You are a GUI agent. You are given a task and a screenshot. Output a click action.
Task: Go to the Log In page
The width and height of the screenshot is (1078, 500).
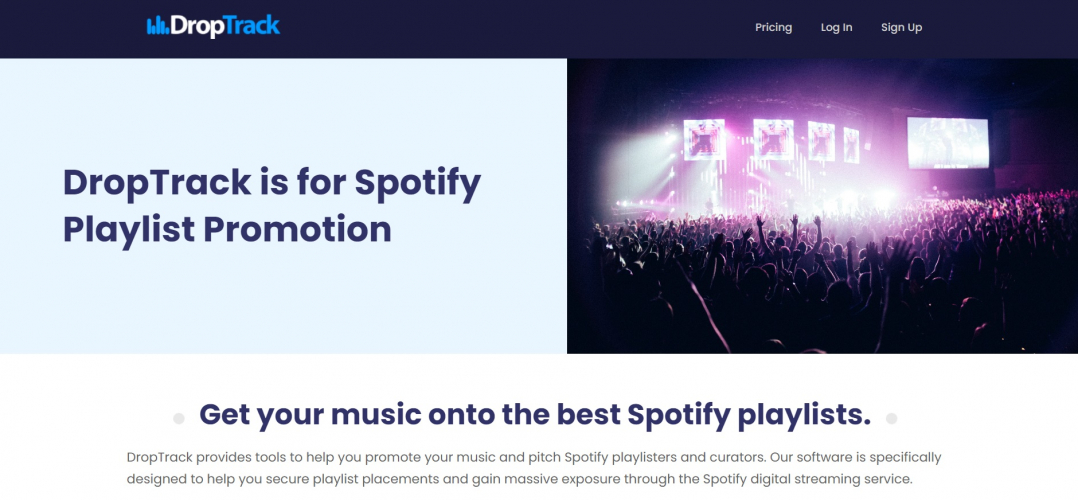click(836, 28)
